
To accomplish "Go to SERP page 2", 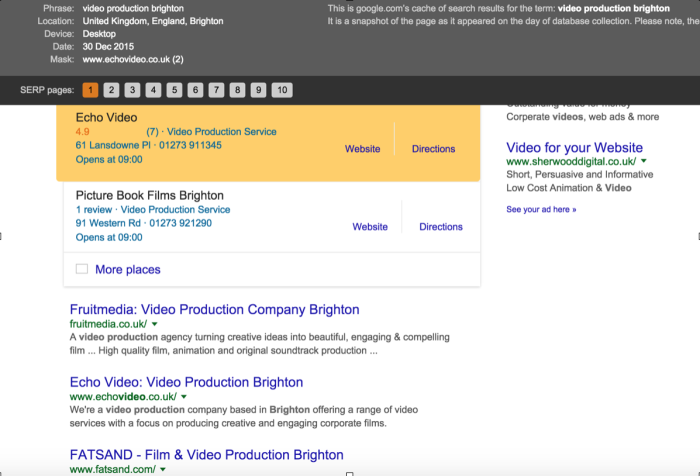I will 111,90.
